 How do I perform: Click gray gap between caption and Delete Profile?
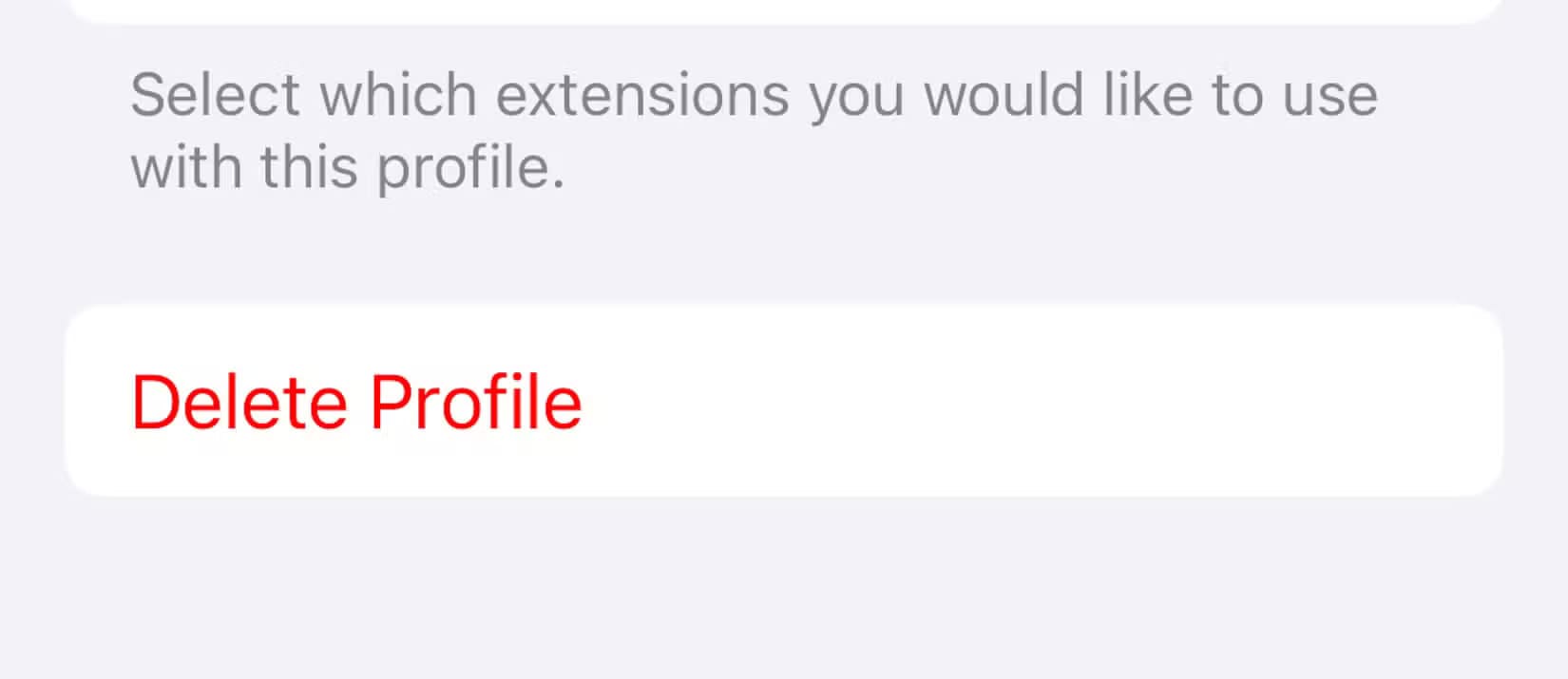coord(784,252)
